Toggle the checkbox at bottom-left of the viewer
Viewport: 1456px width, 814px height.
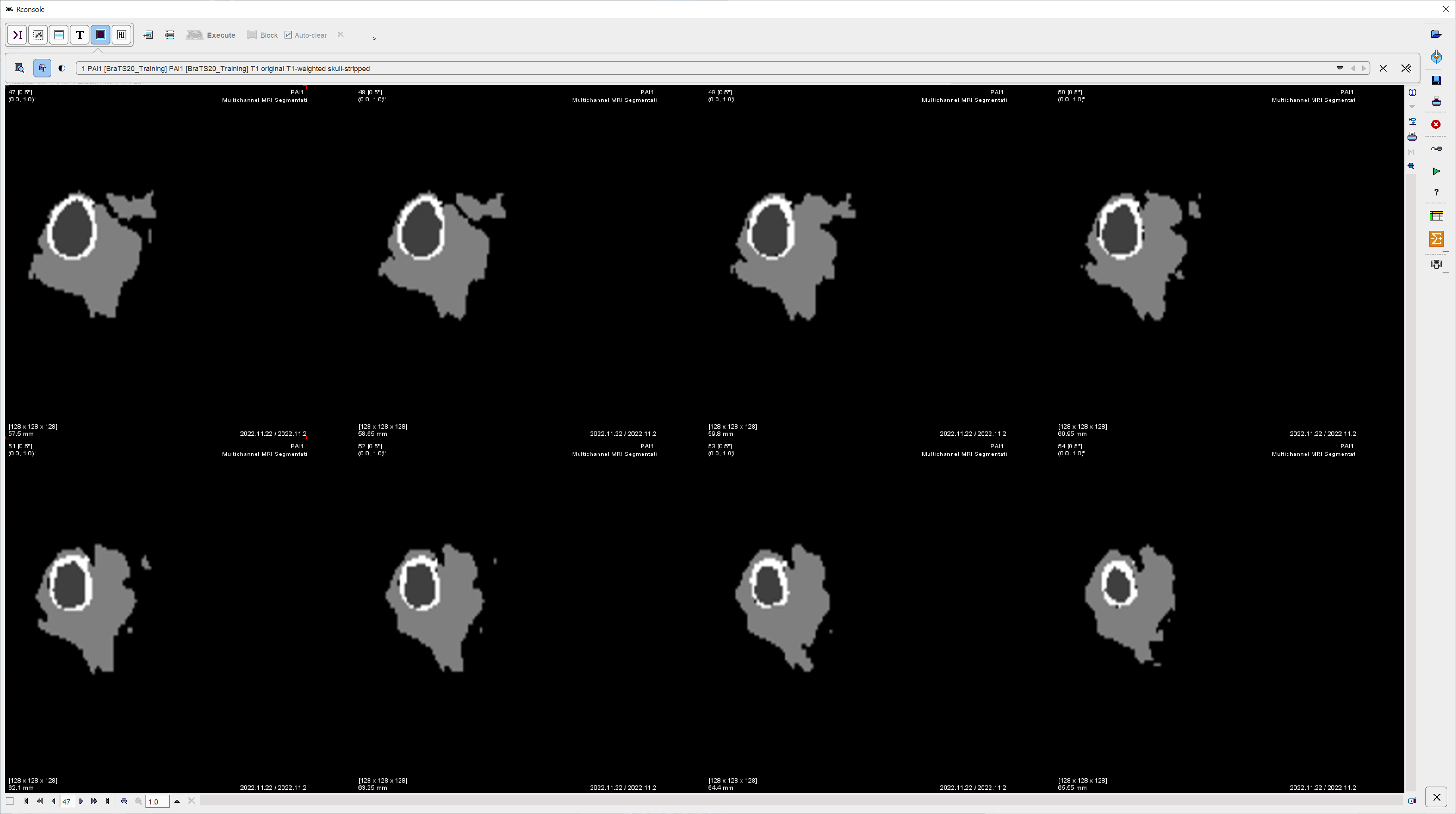point(10,801)
